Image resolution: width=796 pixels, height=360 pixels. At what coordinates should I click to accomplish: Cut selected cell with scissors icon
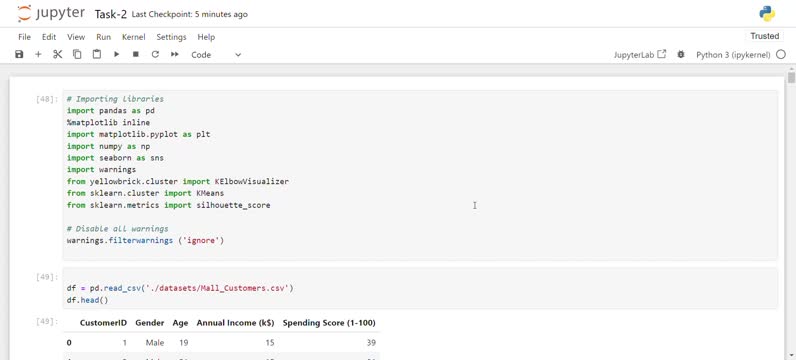[57, 54]
